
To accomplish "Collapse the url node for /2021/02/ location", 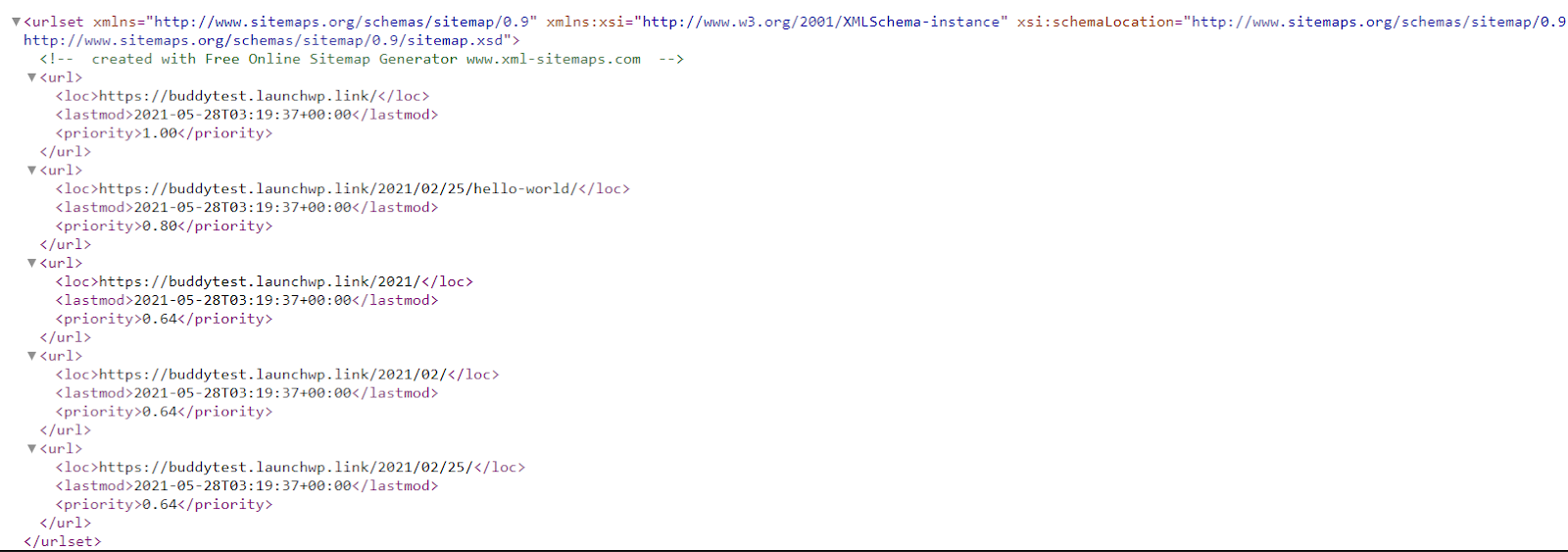I will [31, 356].
